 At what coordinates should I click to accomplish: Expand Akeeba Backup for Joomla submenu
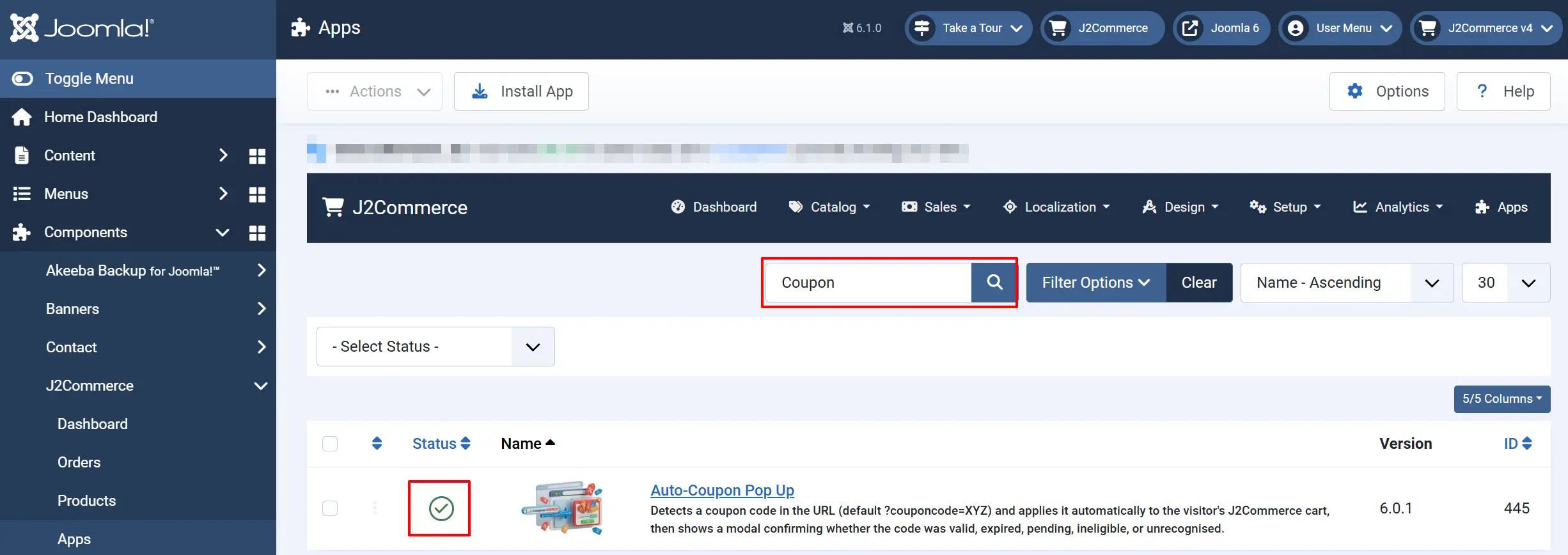(261, 270)
